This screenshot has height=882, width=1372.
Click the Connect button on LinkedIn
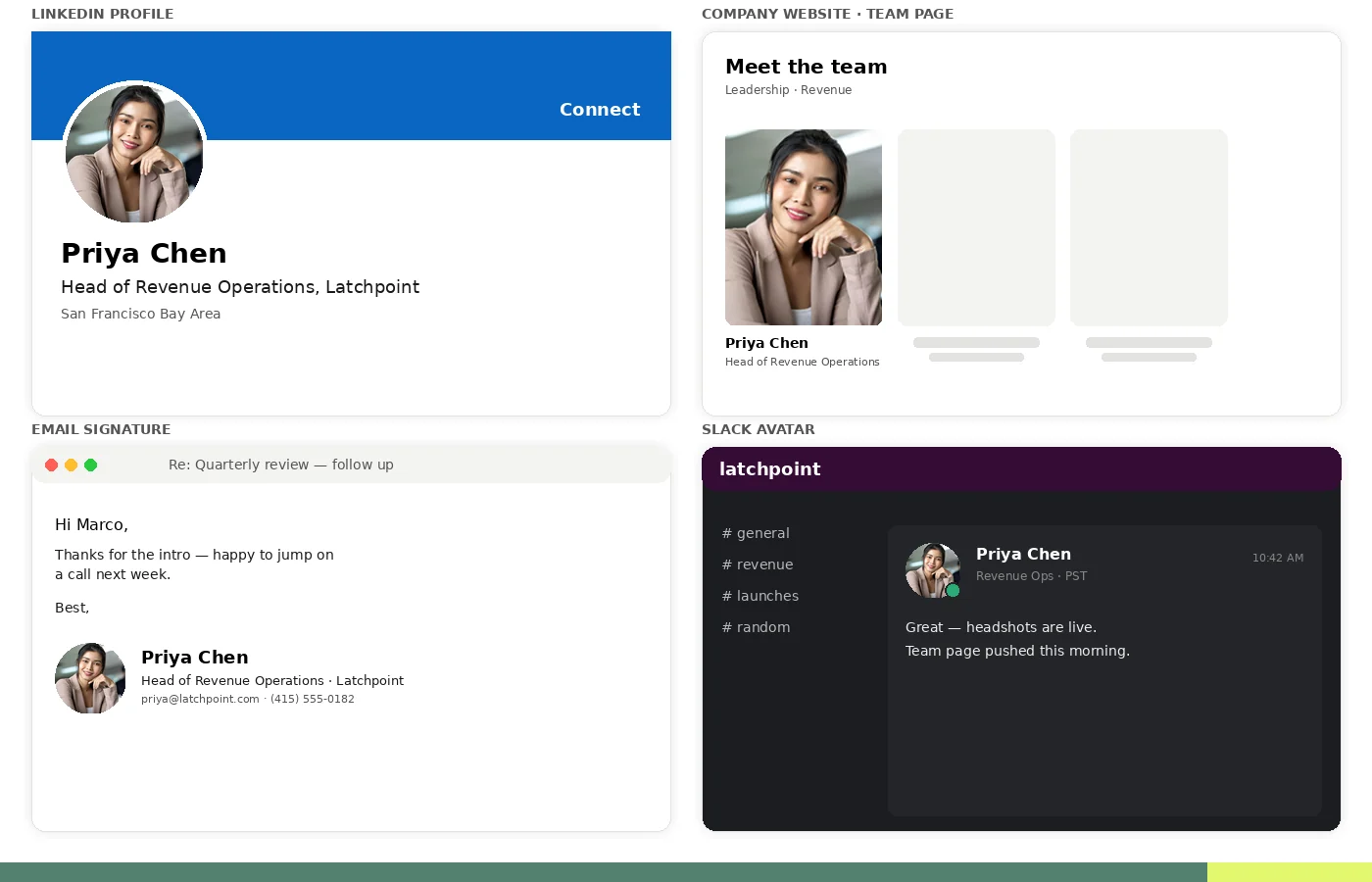(x=600, y=110)
